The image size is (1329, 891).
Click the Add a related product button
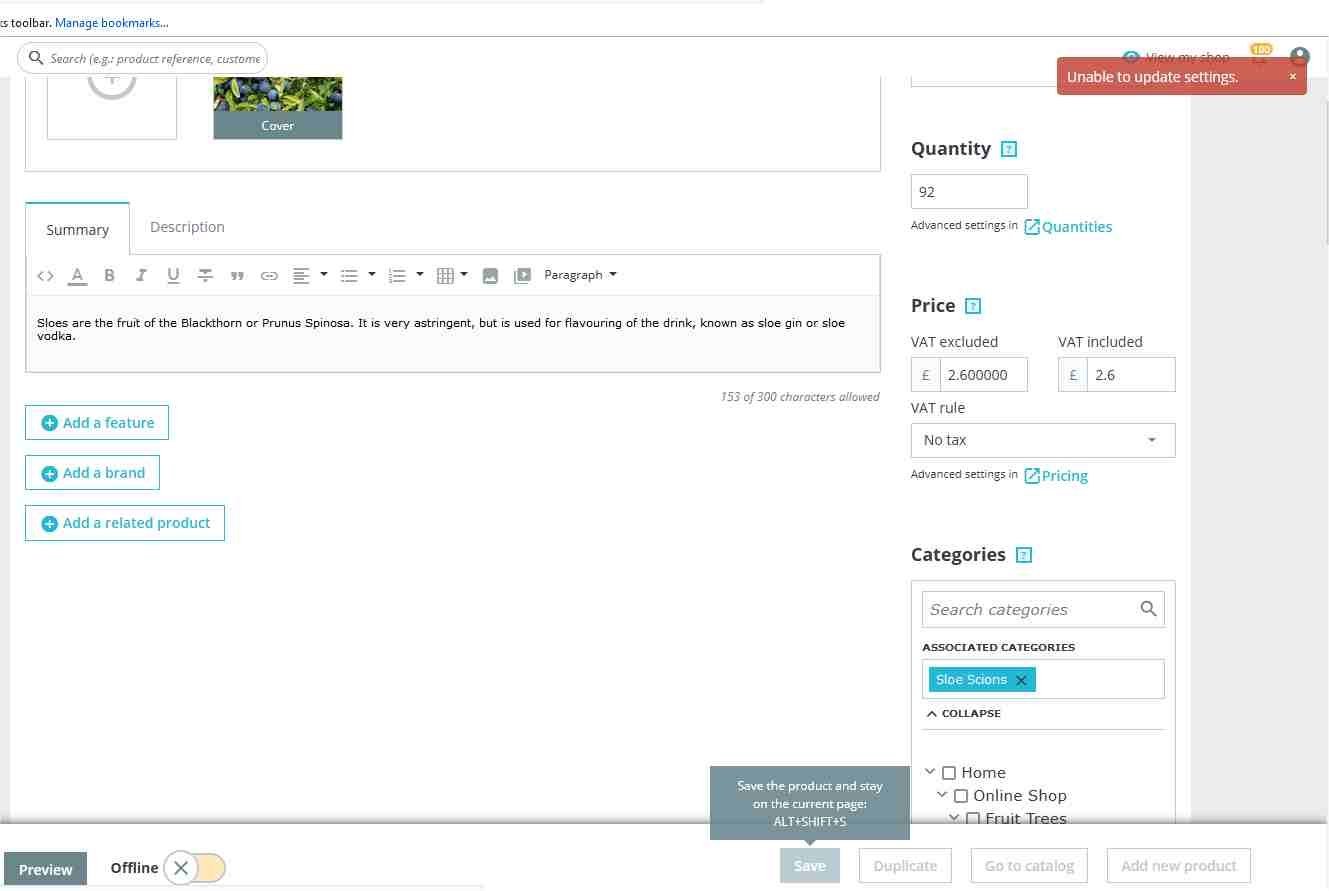pyautogui.click(x=125, y=523)
